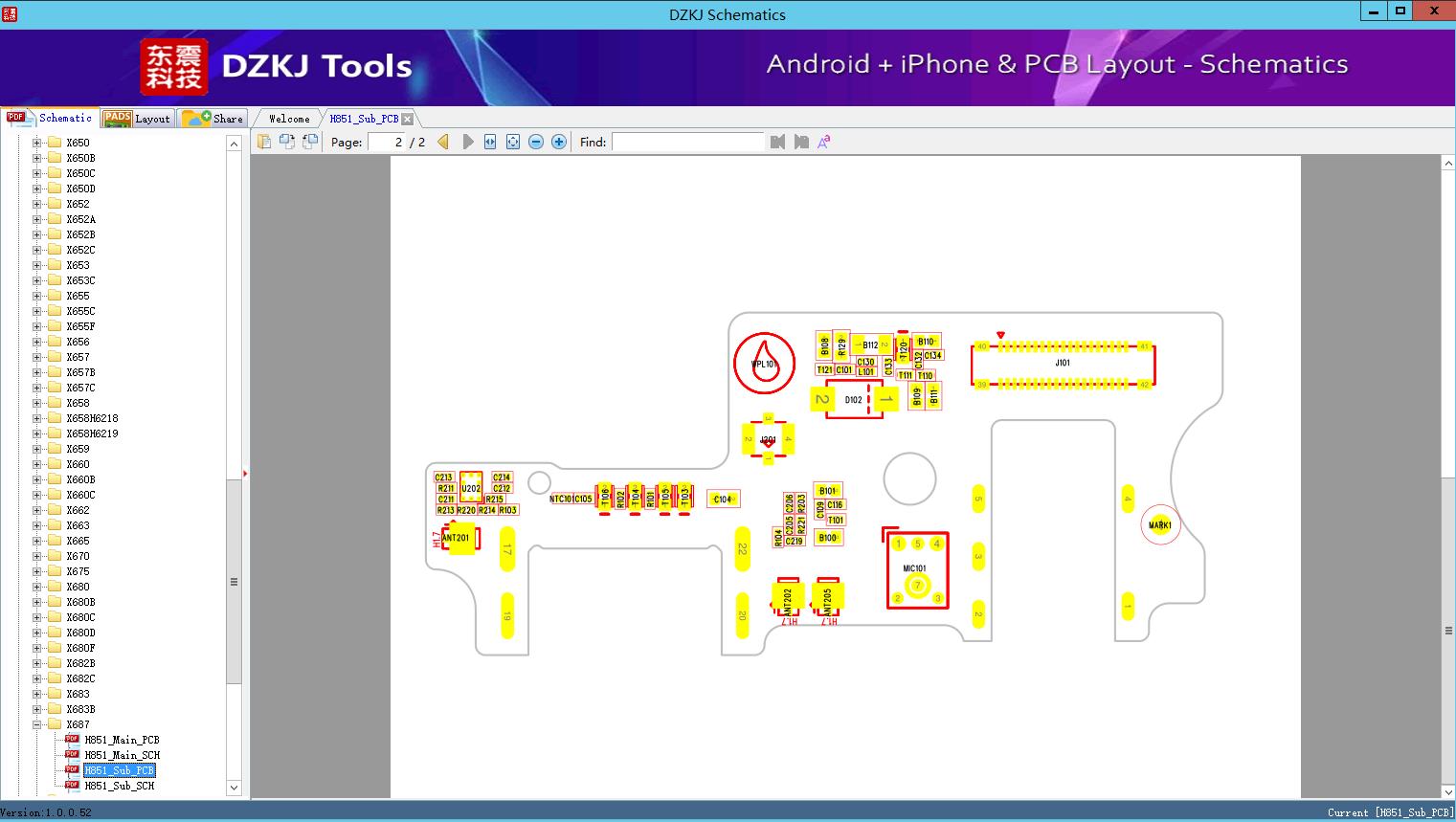Switch to the Welcome tab
Image resolution: width=1456 pixels, height=822 pixels.
289,119
